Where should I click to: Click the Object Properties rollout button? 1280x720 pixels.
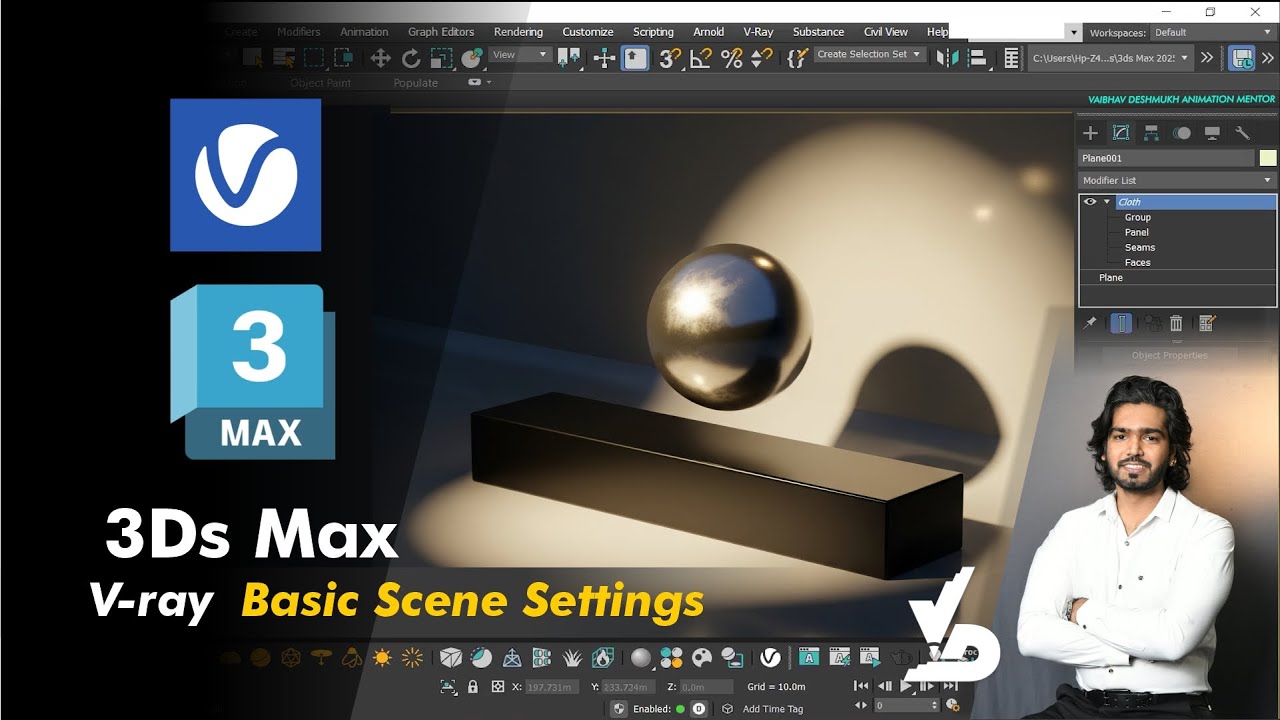[x=1170, y=355]
